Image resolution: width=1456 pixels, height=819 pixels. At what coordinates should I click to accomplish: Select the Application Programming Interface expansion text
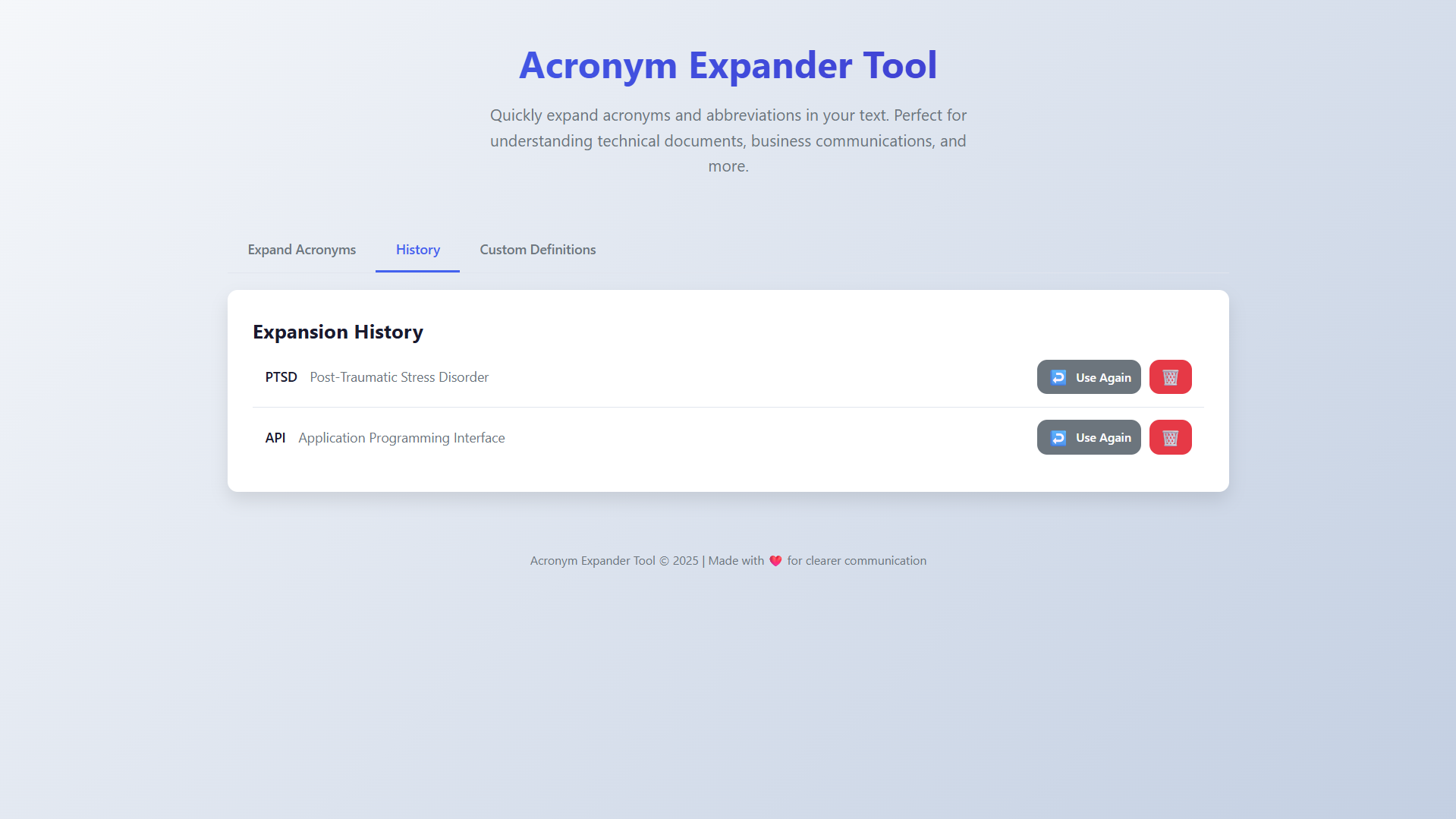pos(401,438)
